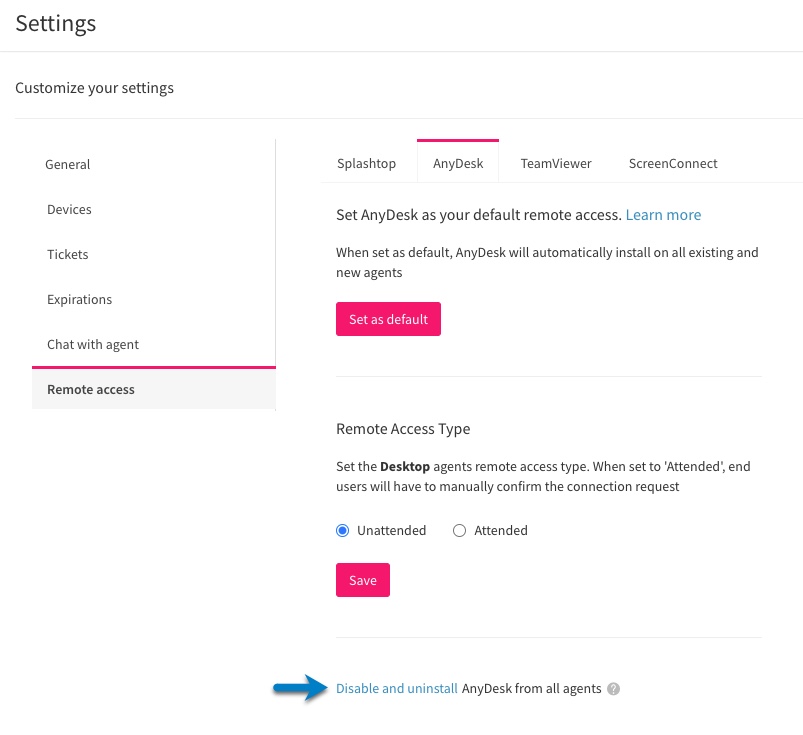Screen dimensions: 803x735
Task: Open Devices settings section
Action: pyautogui.click(x=69, y=209)
